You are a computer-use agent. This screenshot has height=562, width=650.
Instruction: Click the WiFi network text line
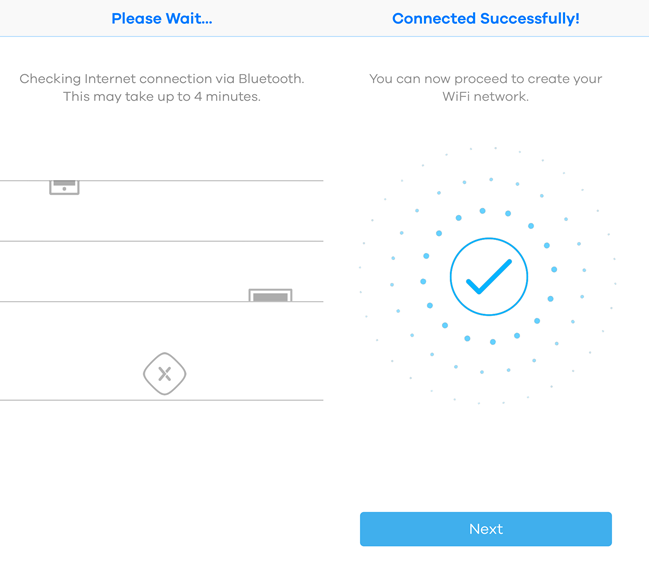pos(485,97)
